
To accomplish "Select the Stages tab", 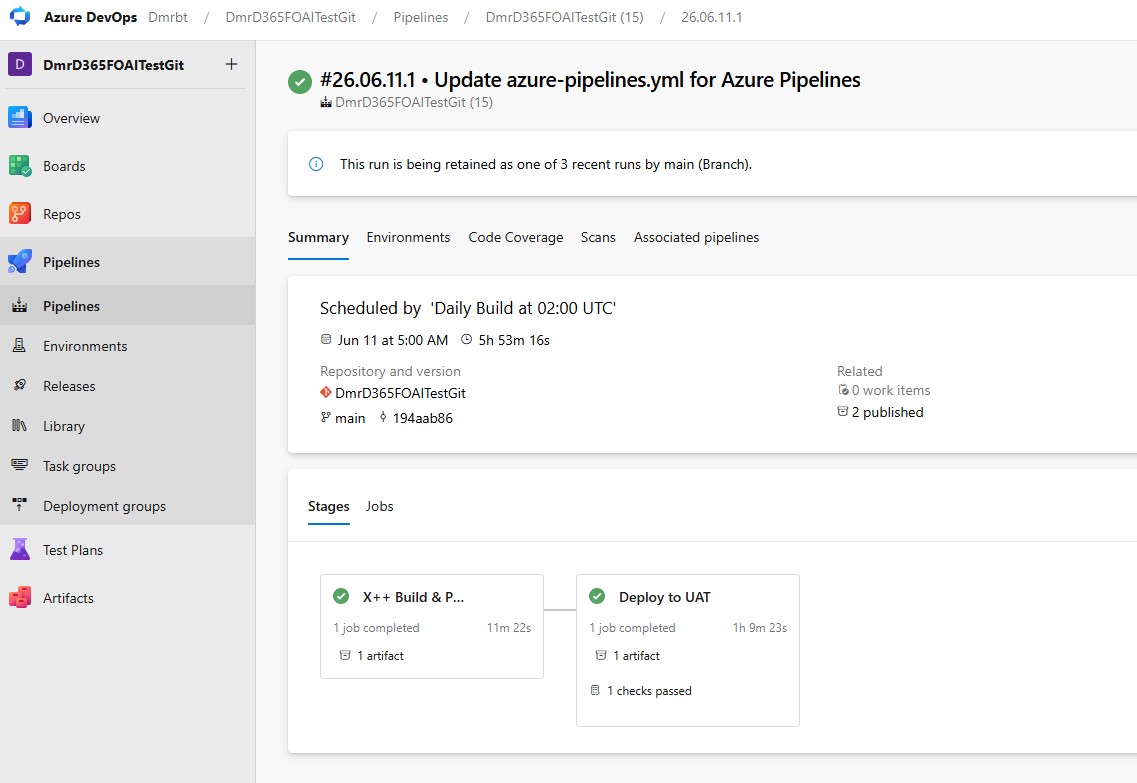I will (328, 506).
